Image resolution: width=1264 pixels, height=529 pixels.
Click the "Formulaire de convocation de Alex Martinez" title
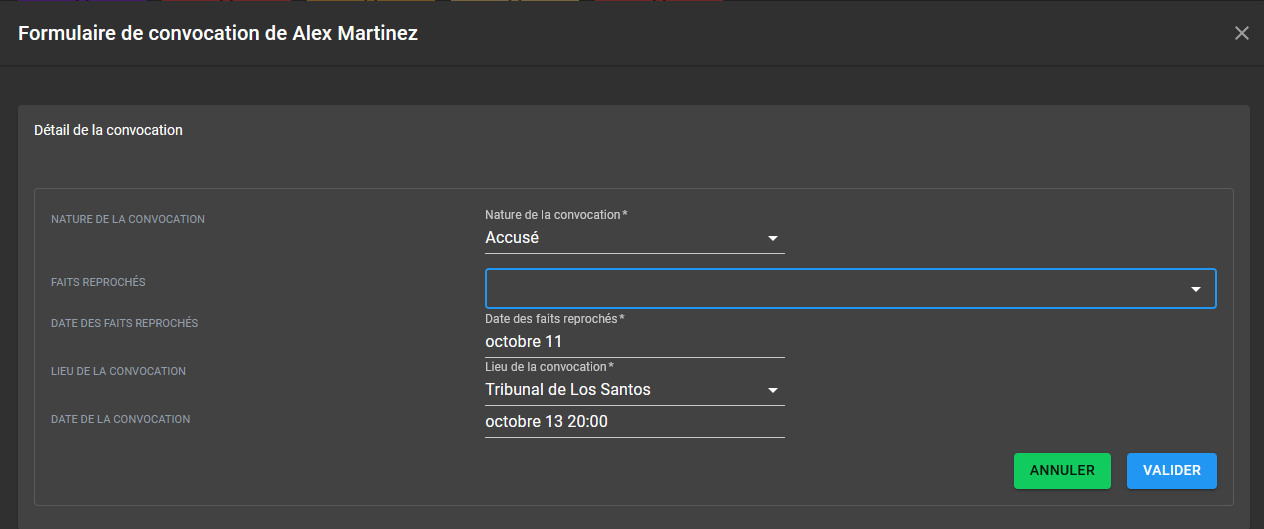[218, 33]
